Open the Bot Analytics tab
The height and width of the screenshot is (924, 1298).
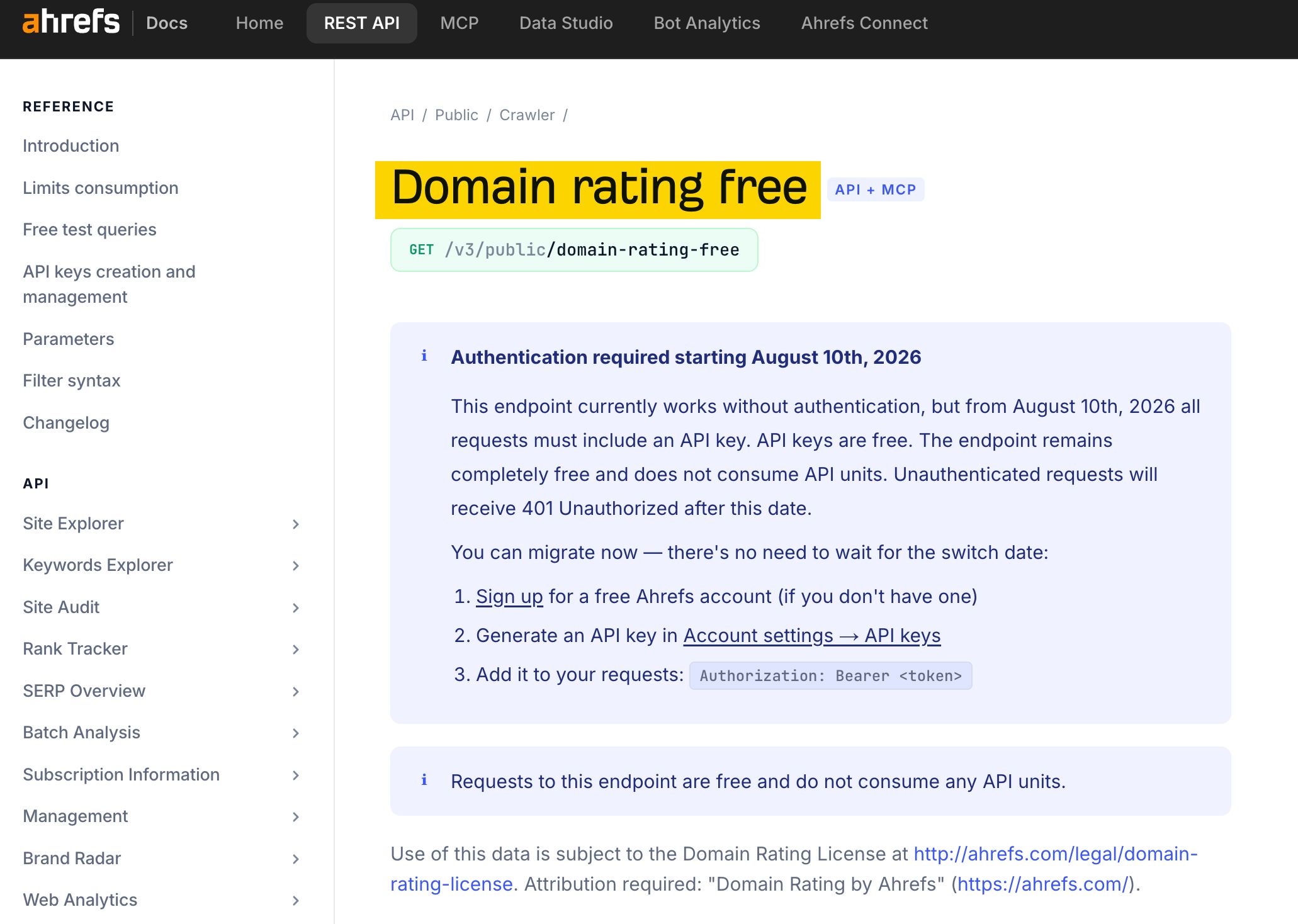707,23
